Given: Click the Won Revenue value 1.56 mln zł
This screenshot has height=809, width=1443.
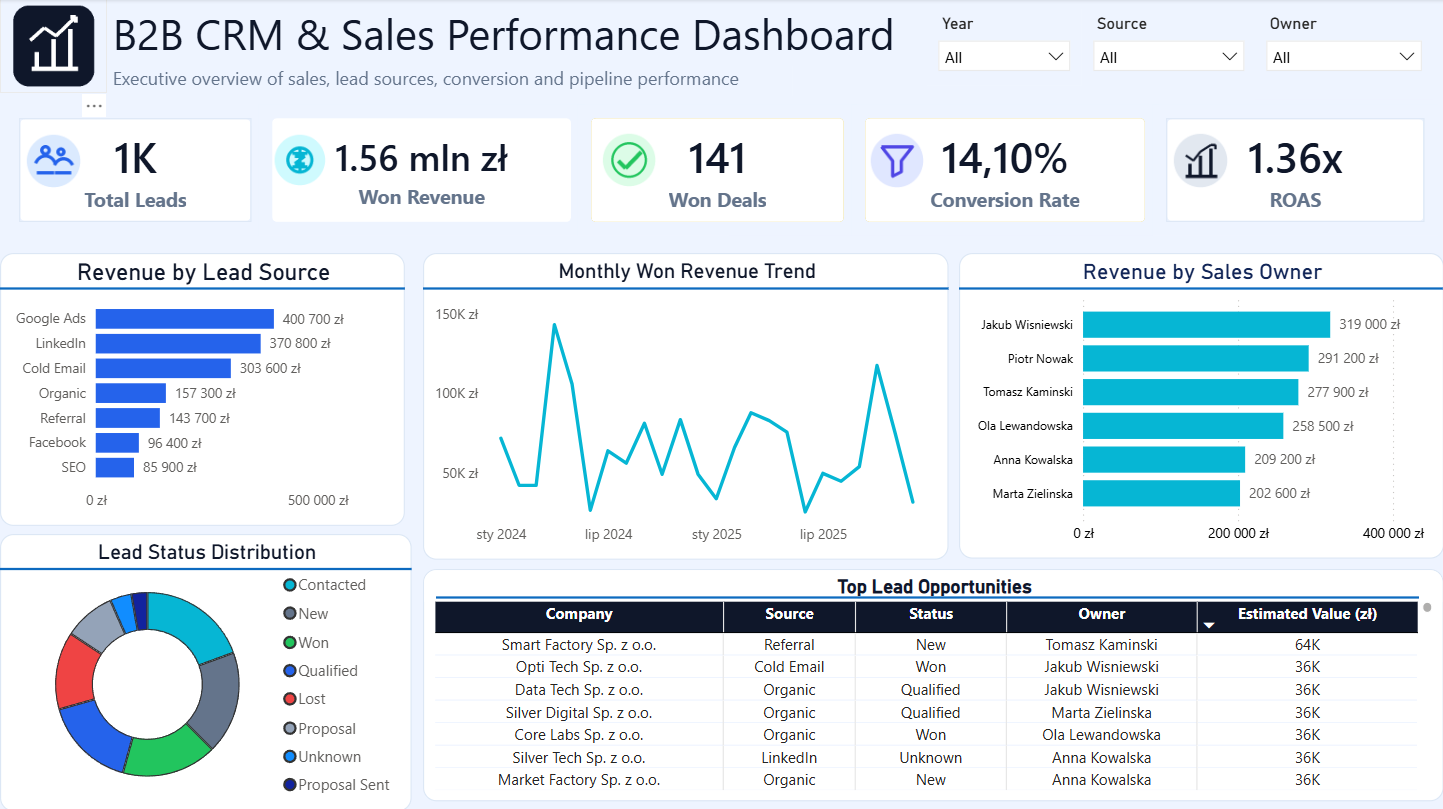Looking at the screenshot, I should (421, 158).
